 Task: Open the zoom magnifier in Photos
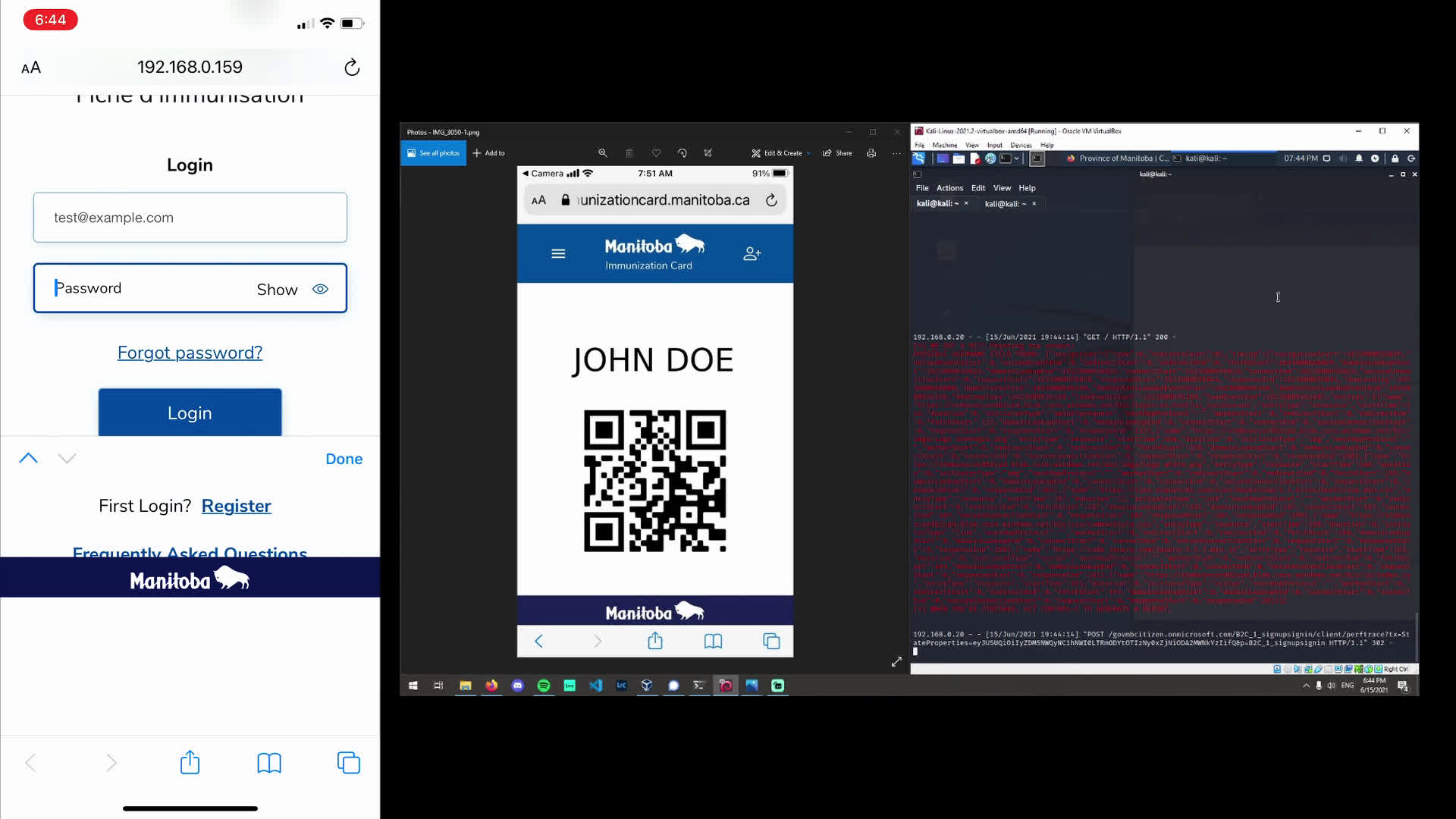[602, 152]
